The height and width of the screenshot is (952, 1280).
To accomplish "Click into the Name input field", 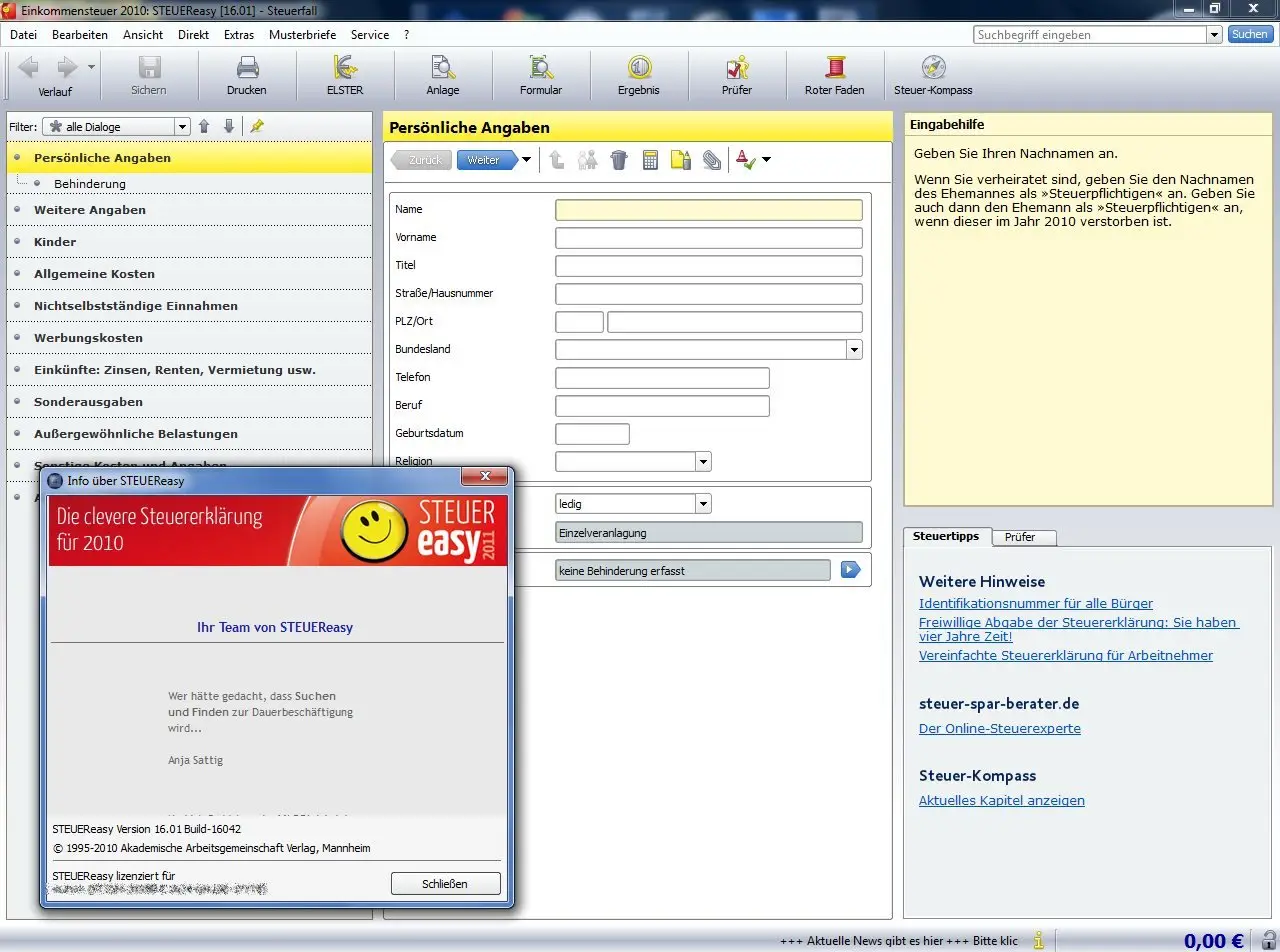I will (x=708, y=210).
